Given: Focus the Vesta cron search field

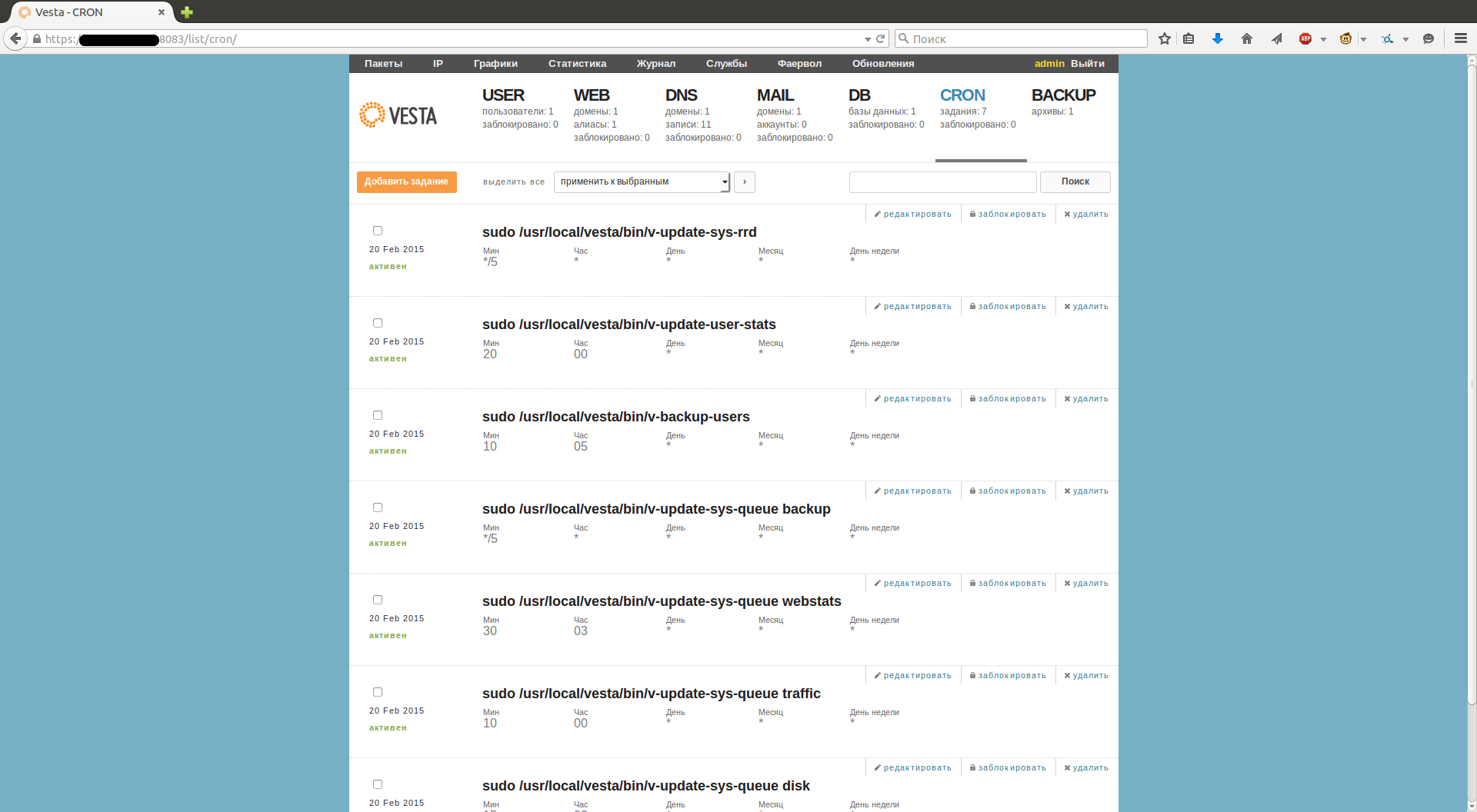Looking at the screenshot, I should pyautogui.click(x=943, y=181).
